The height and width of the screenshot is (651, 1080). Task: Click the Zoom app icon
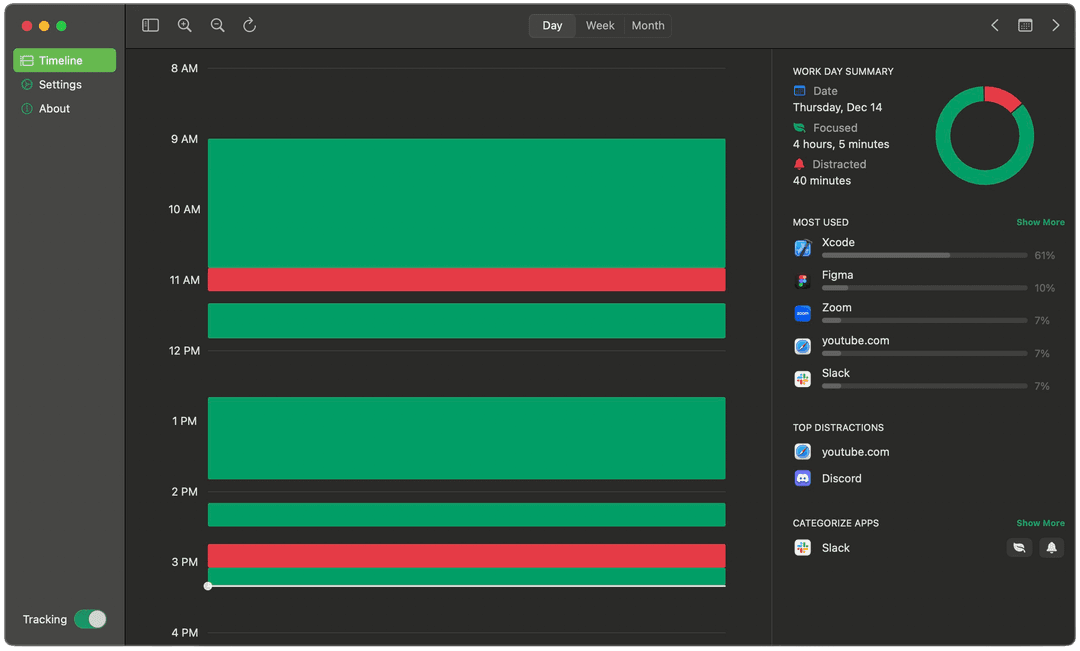pos(802,313)
